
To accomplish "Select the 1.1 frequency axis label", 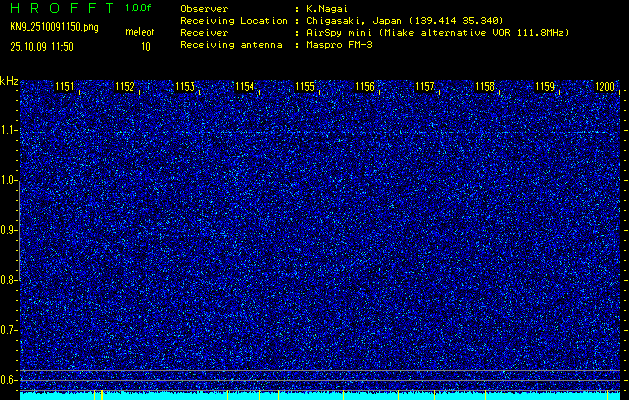I will point(9,130).
